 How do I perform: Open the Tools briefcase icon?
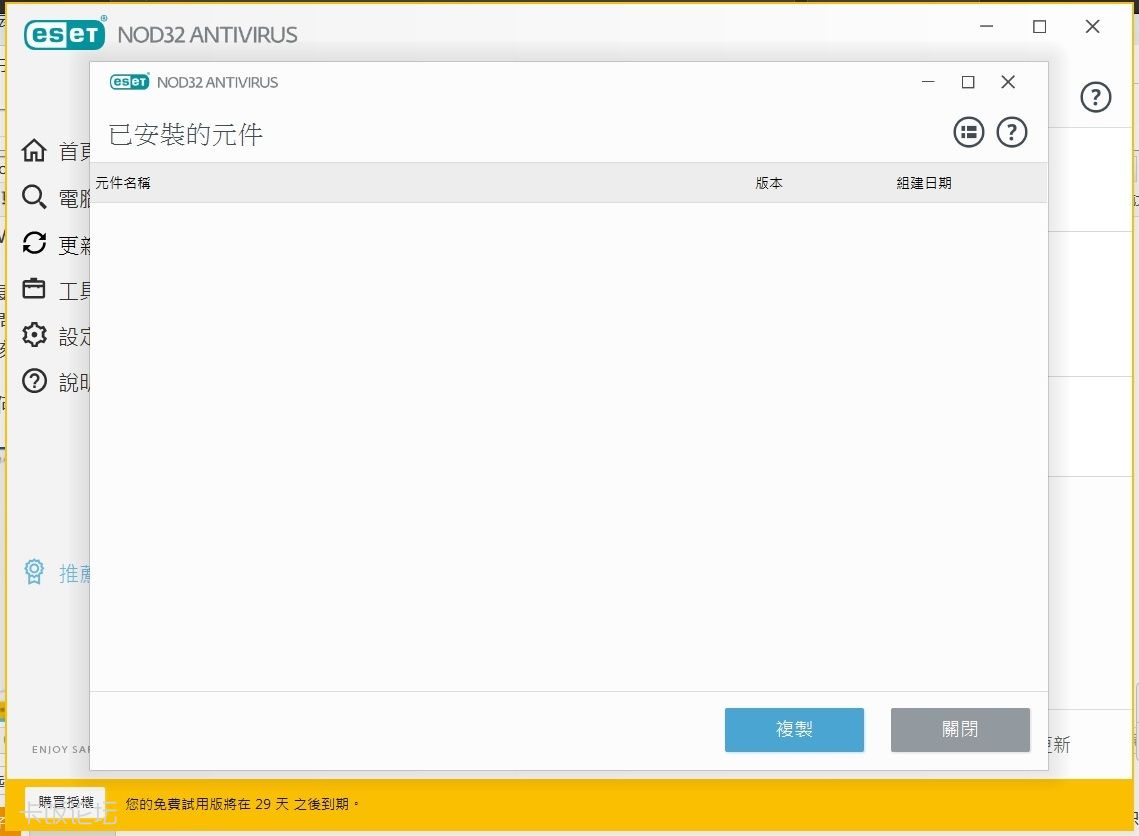point(35,289)
